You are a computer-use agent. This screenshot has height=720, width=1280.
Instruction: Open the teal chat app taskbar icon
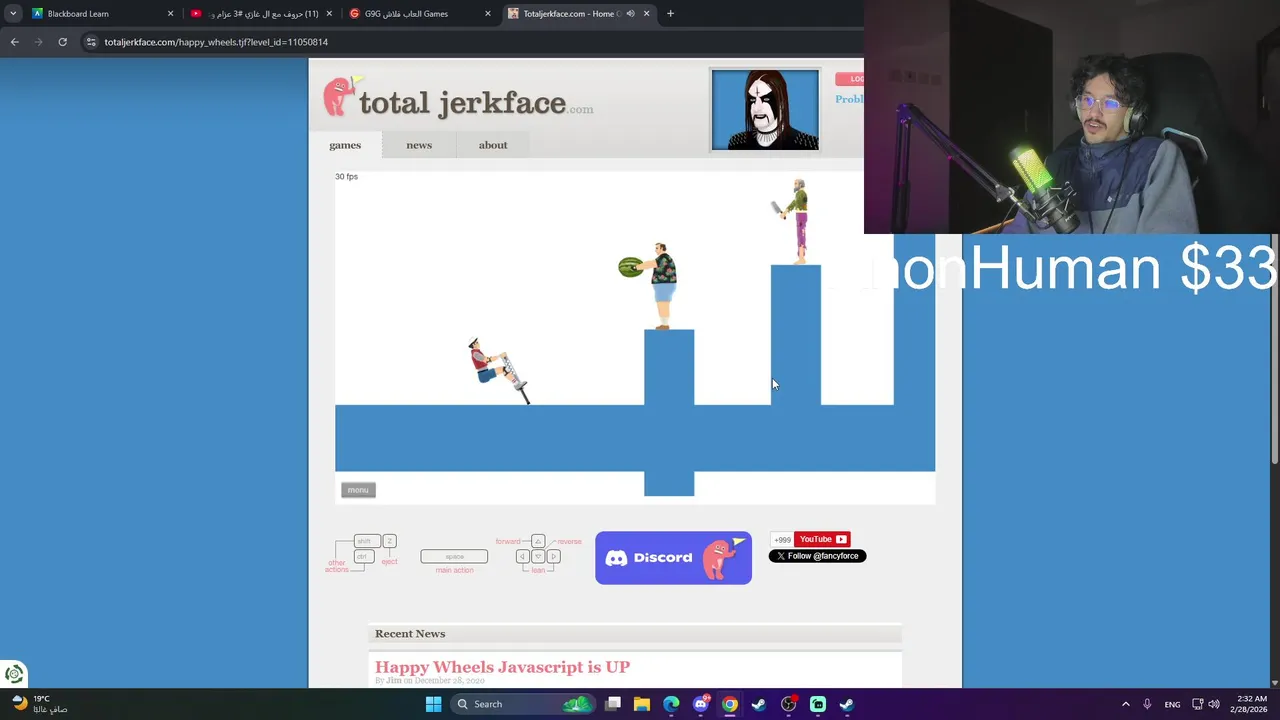[x=818, y=704]
